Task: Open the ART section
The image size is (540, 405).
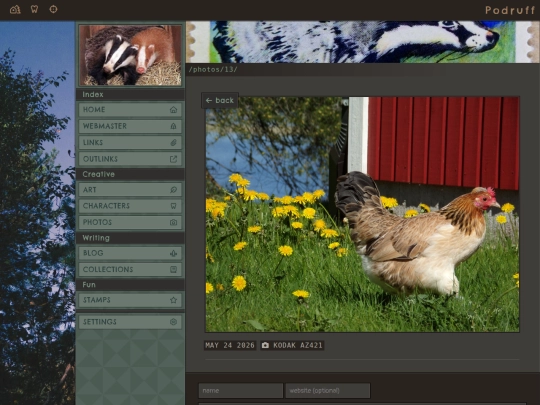Action: 130,190
